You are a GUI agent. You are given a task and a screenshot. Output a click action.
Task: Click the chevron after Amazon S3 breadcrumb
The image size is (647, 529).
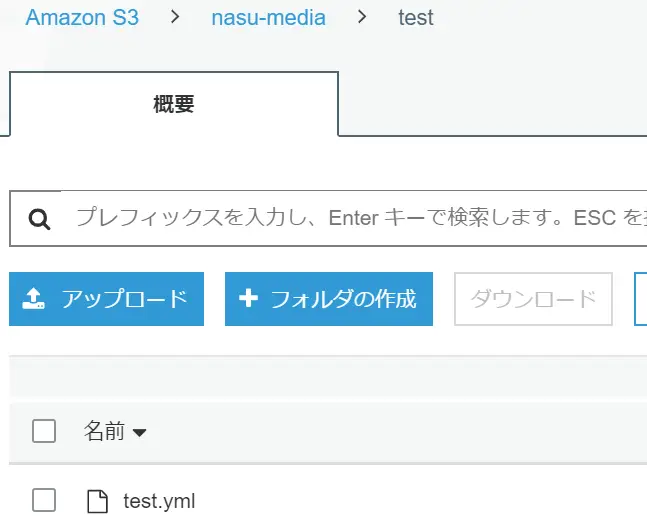click(x=175, y=17)
